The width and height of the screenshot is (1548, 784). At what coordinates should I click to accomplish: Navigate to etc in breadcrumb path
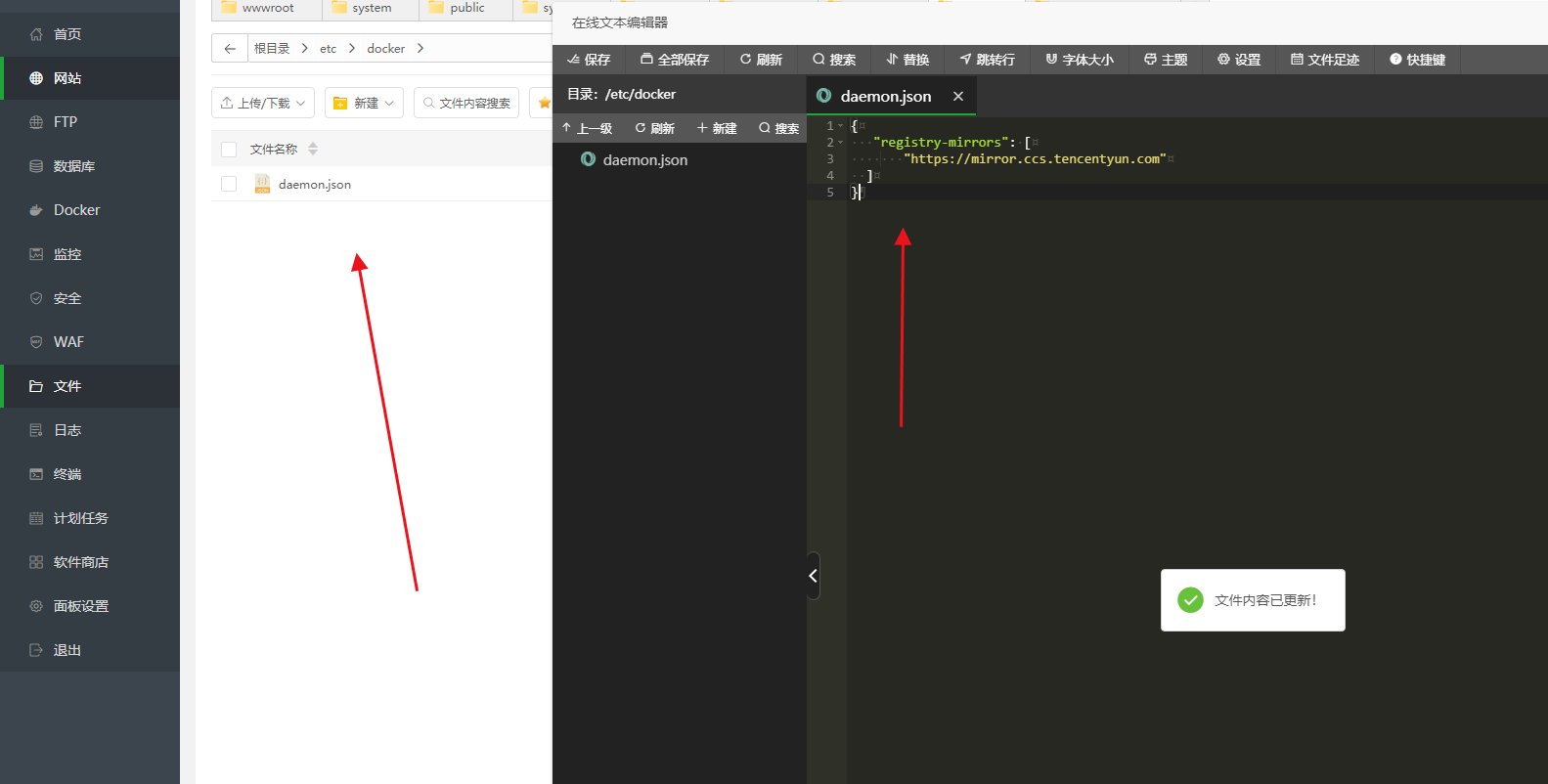pos(328,48)
